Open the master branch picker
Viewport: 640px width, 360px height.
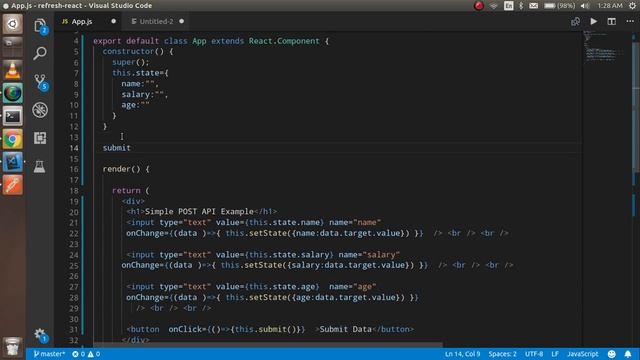49,354
